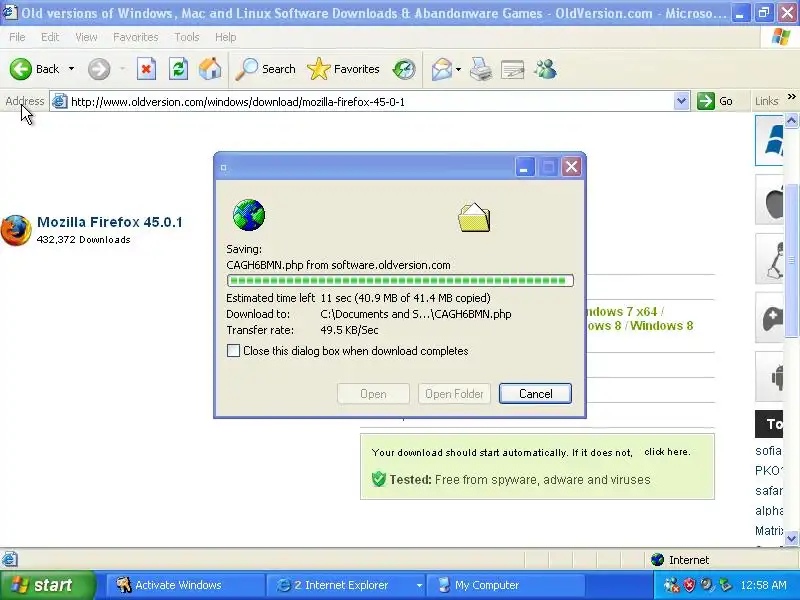
Task: Click the grayed Forward arrow button
Action: point(99,69)
